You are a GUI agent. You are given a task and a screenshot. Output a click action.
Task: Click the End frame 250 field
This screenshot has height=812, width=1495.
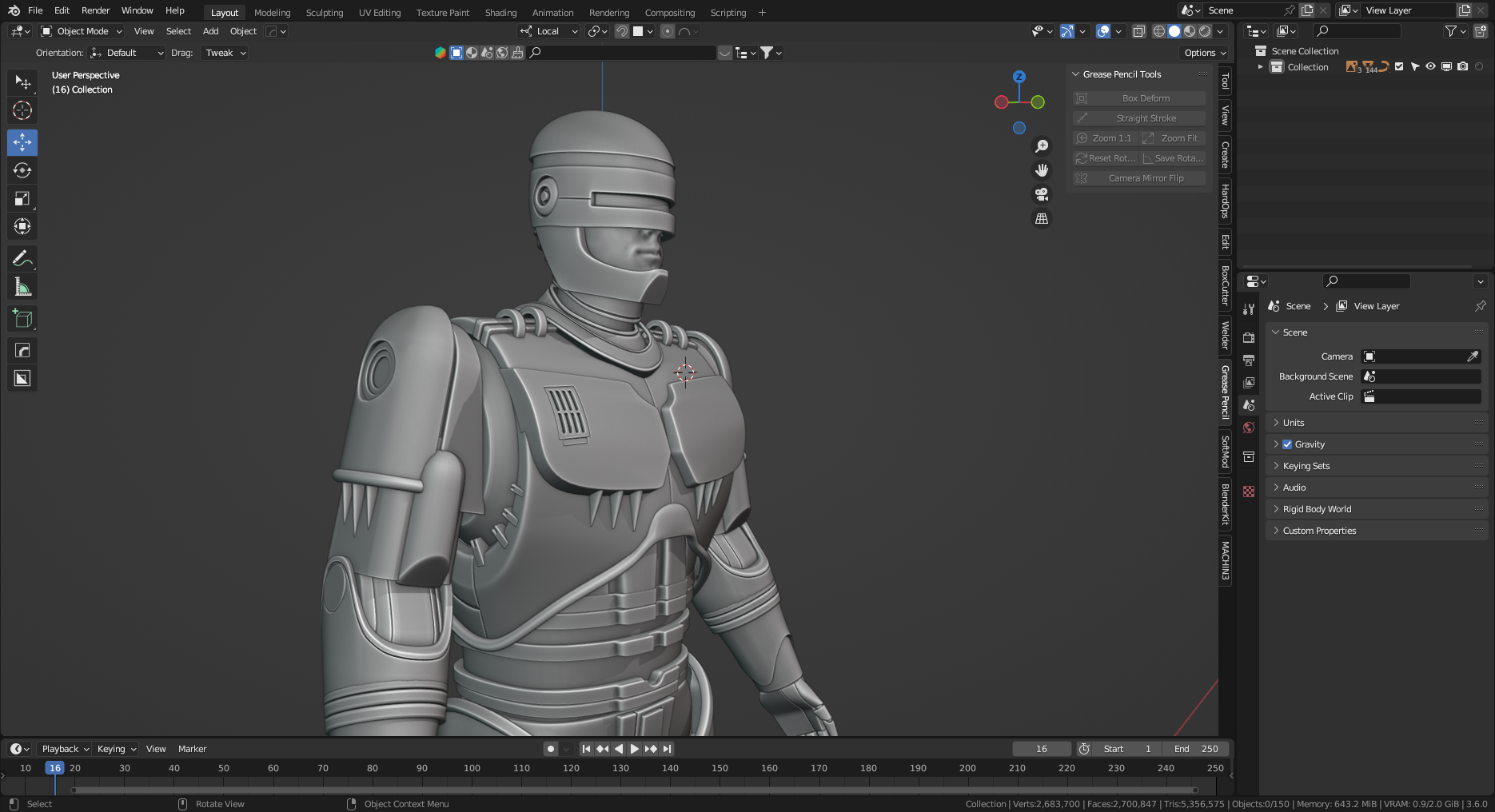(1196, 749)
